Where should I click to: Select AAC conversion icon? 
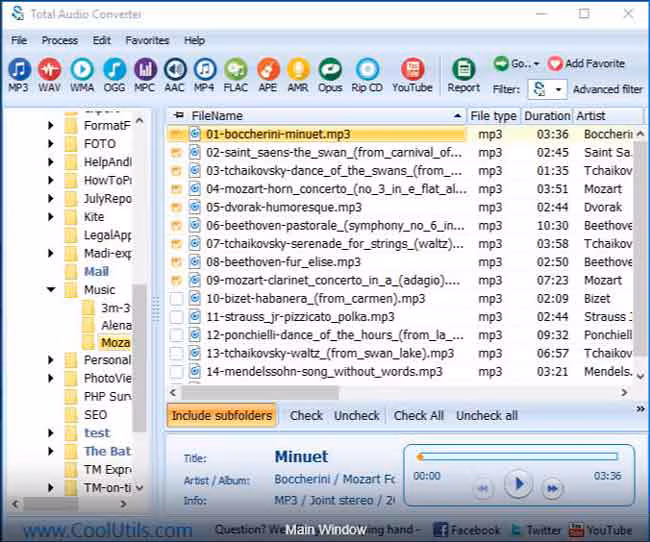175,69
